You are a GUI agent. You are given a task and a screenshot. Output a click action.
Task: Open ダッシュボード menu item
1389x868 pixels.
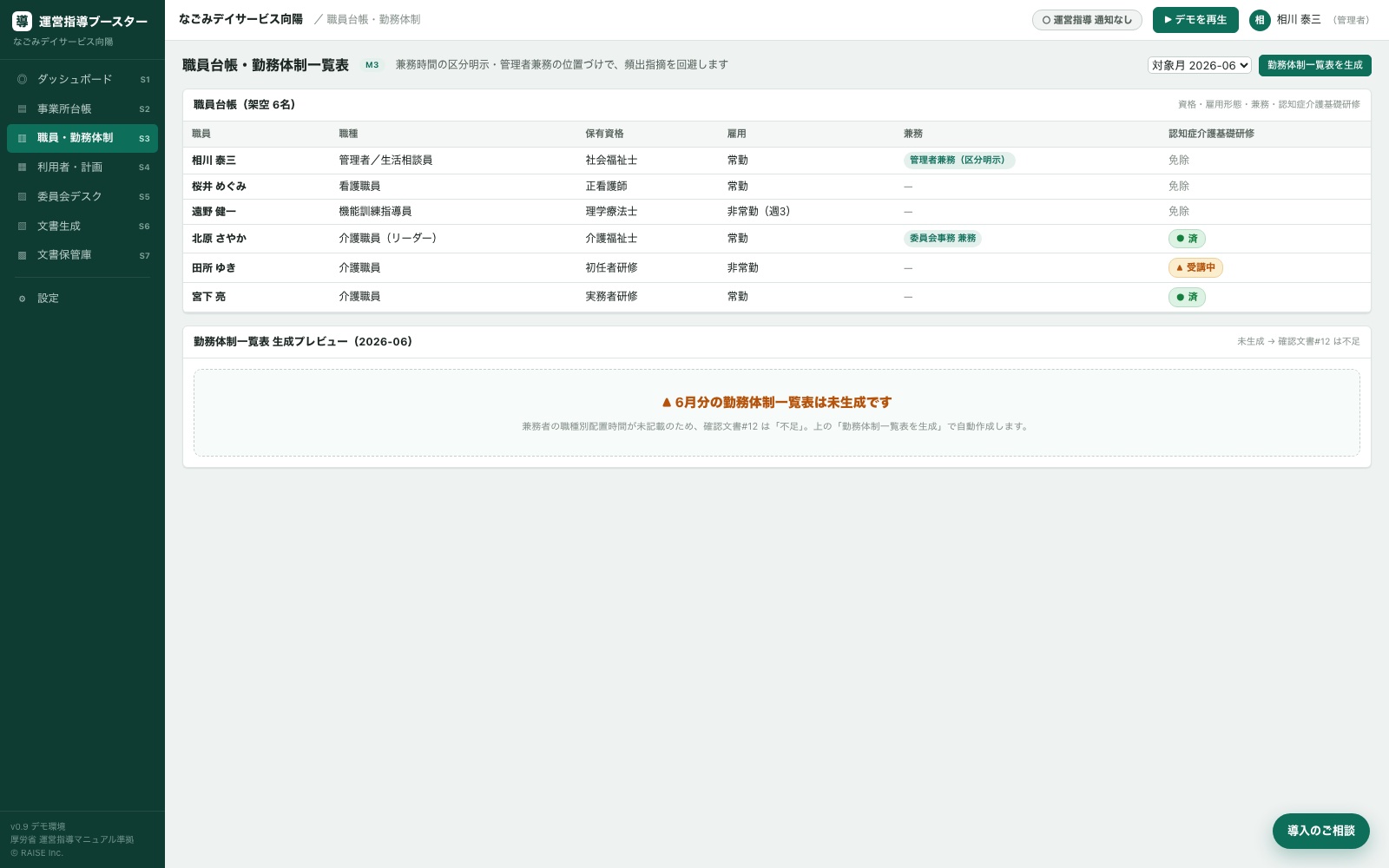point(82,79)
